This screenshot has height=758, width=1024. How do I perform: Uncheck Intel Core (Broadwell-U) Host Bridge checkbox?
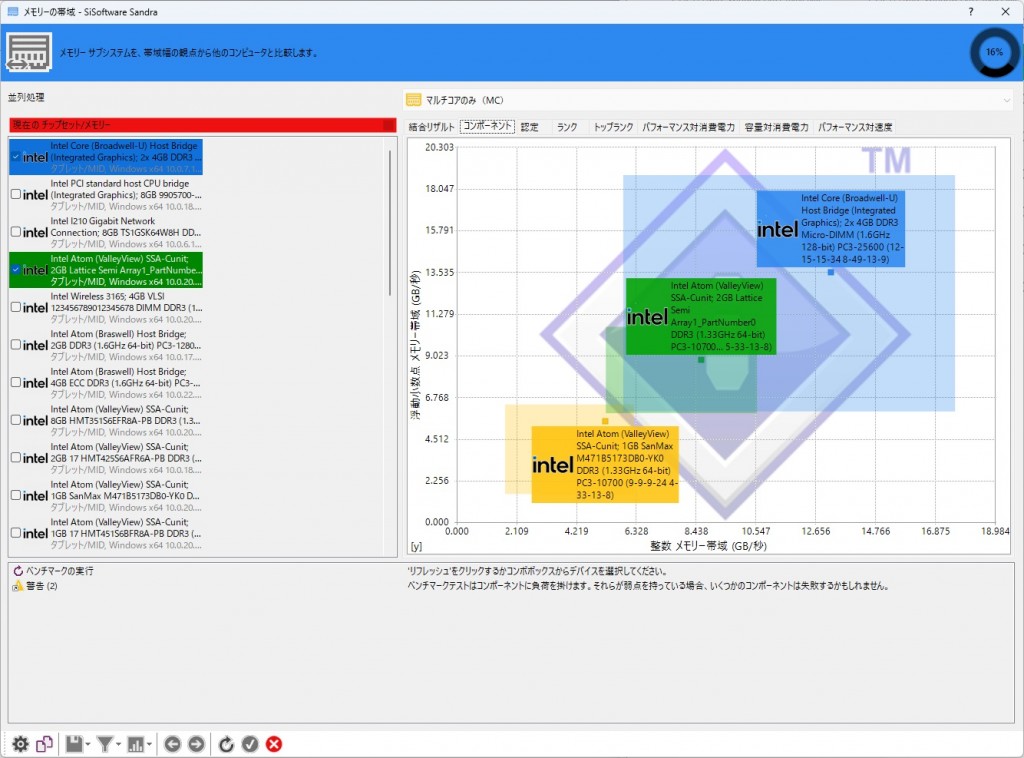point(15,157)
